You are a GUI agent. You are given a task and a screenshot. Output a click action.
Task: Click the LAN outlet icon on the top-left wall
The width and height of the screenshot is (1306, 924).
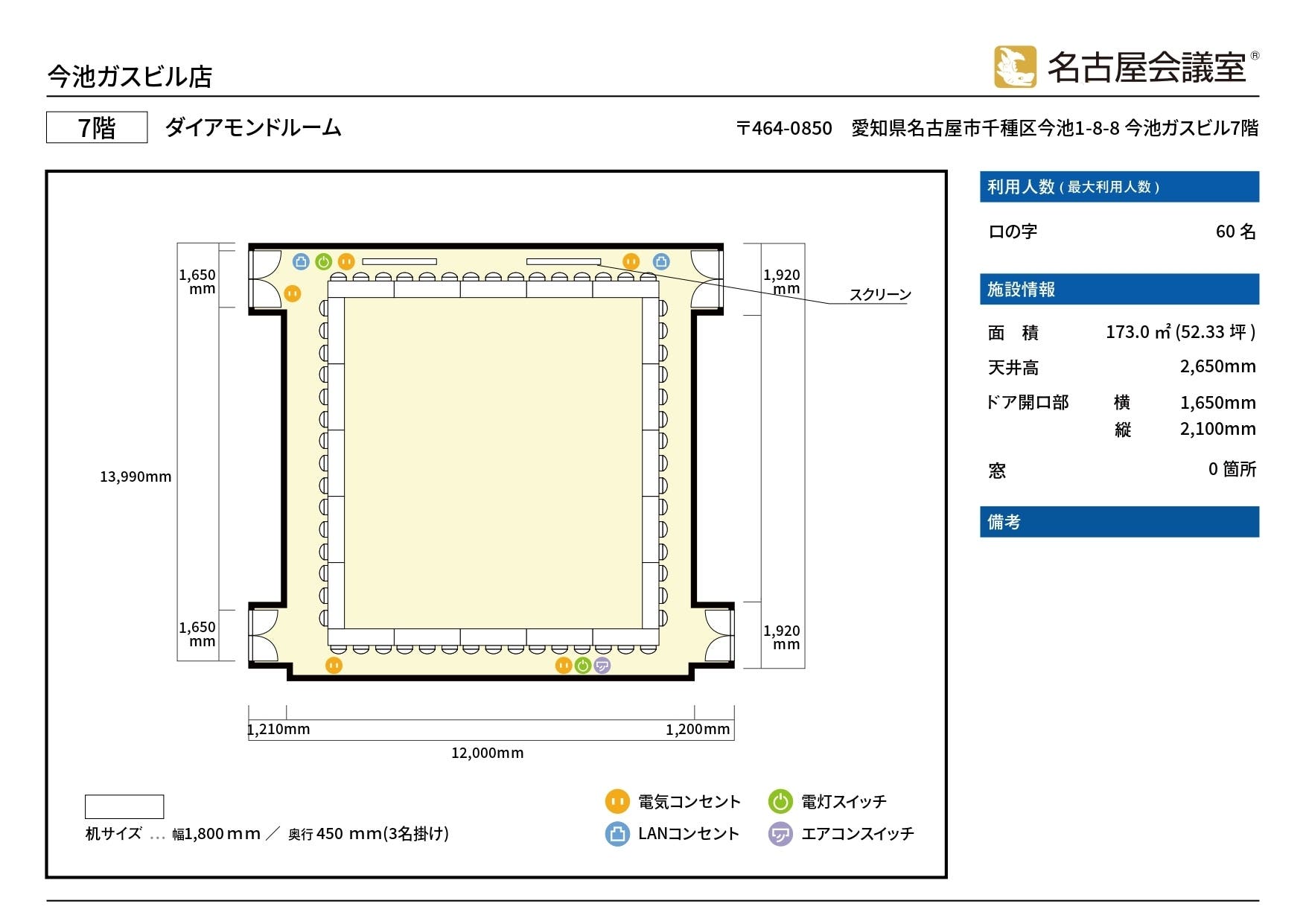point(300,261)
